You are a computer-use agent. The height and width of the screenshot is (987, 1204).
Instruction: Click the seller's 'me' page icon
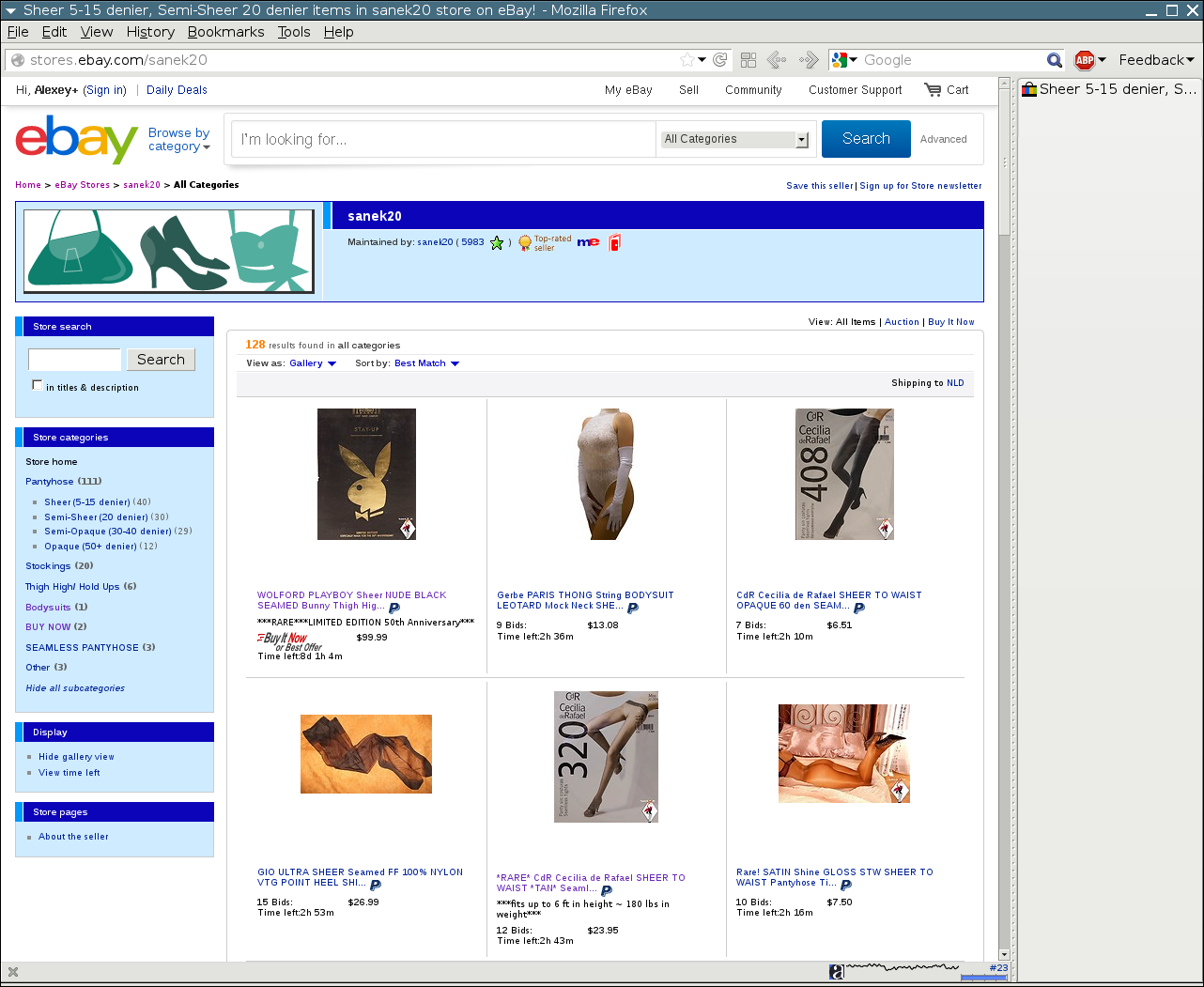click(588, 242)
